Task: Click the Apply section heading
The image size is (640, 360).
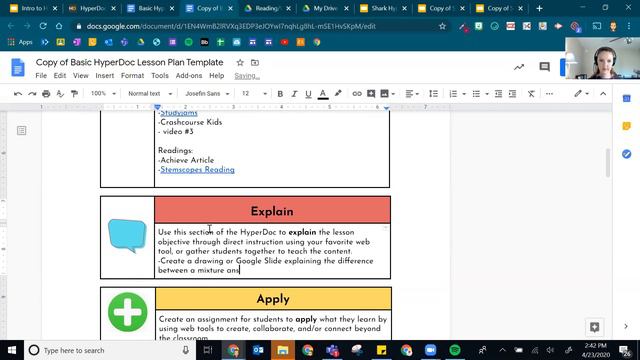Action: (x=273, y=299)
